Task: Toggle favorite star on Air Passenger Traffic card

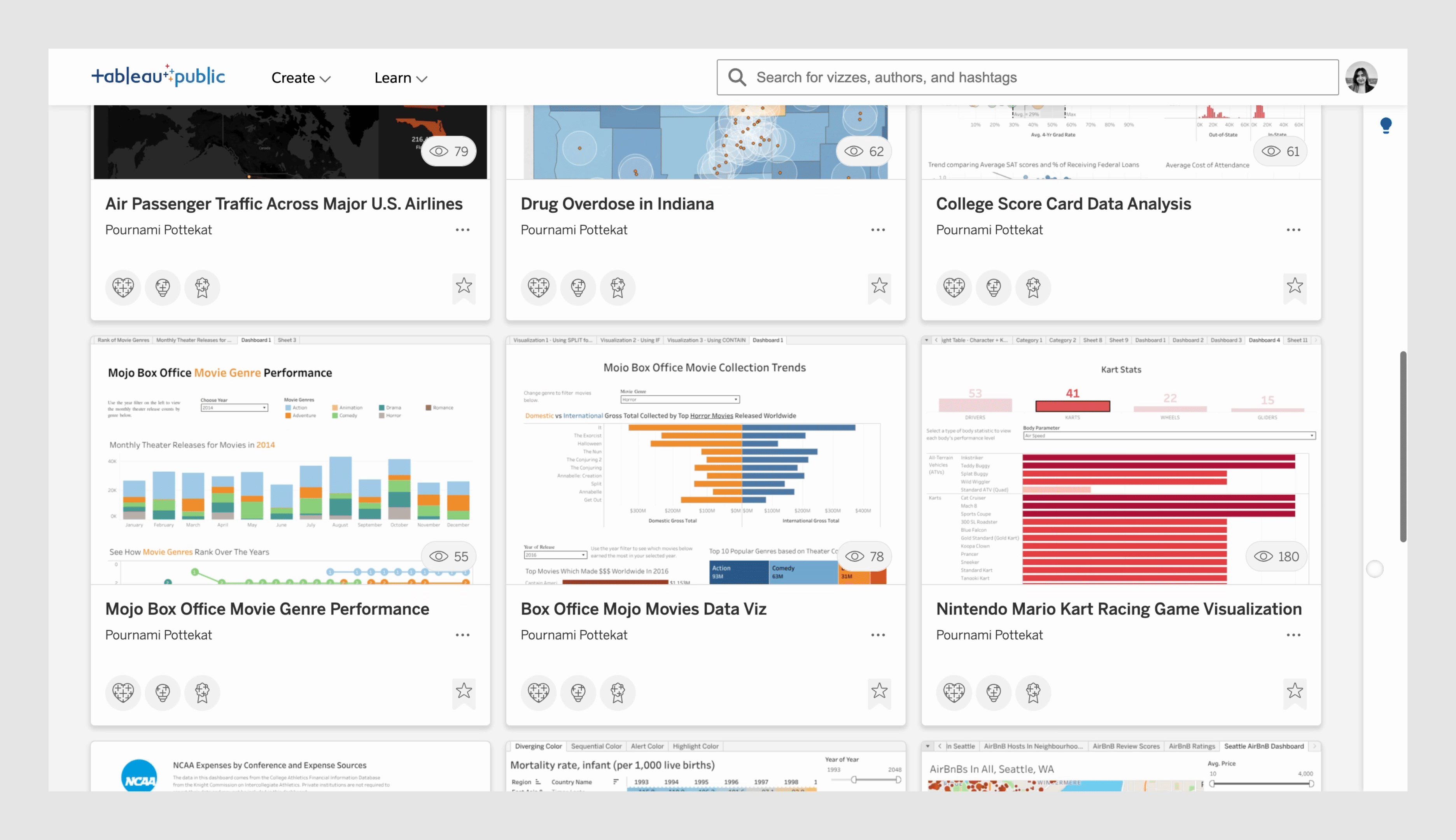Action: (x=464, y=285)
